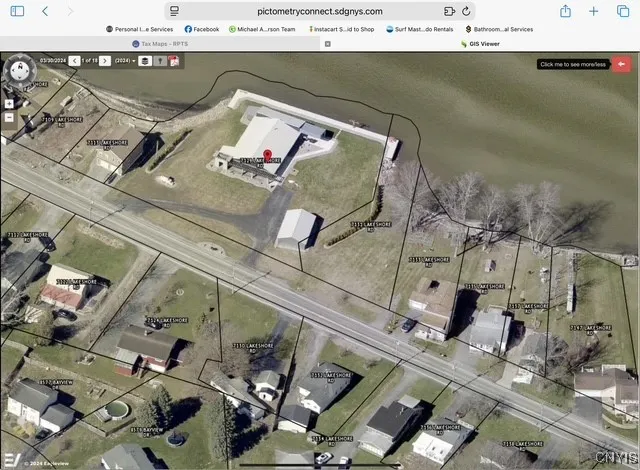The image size is (640, 470).
Task: Expand the (2024) year dropdown
Action: [125, 61]
